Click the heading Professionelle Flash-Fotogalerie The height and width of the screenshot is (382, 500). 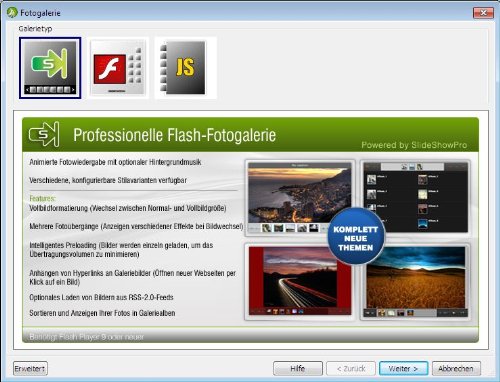(174, 135)
